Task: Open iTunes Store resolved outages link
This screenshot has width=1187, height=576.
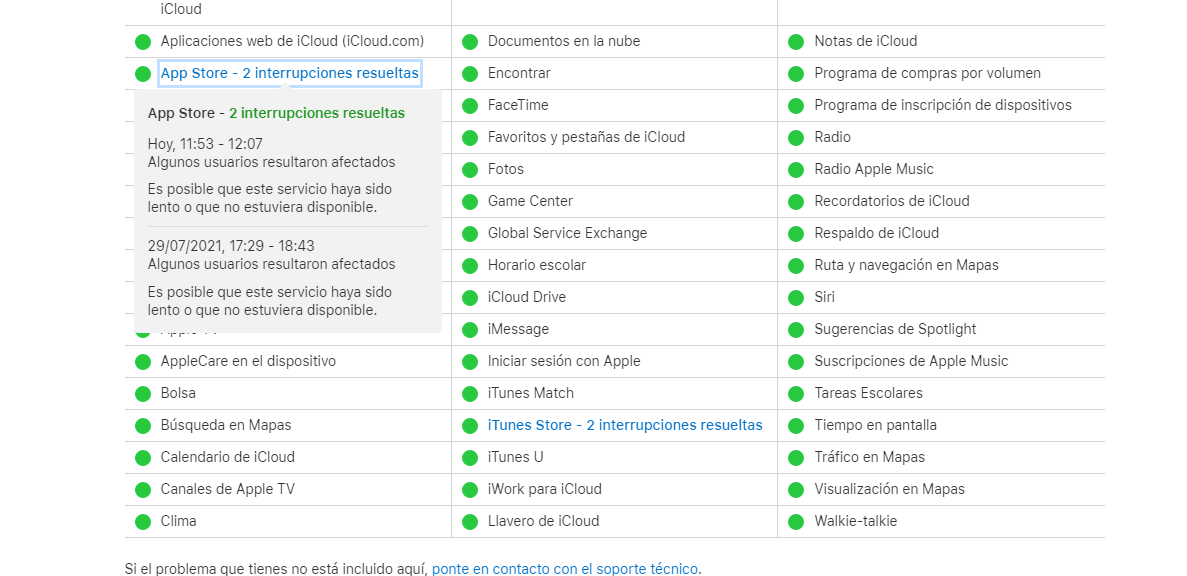Action: pos(625,425)
